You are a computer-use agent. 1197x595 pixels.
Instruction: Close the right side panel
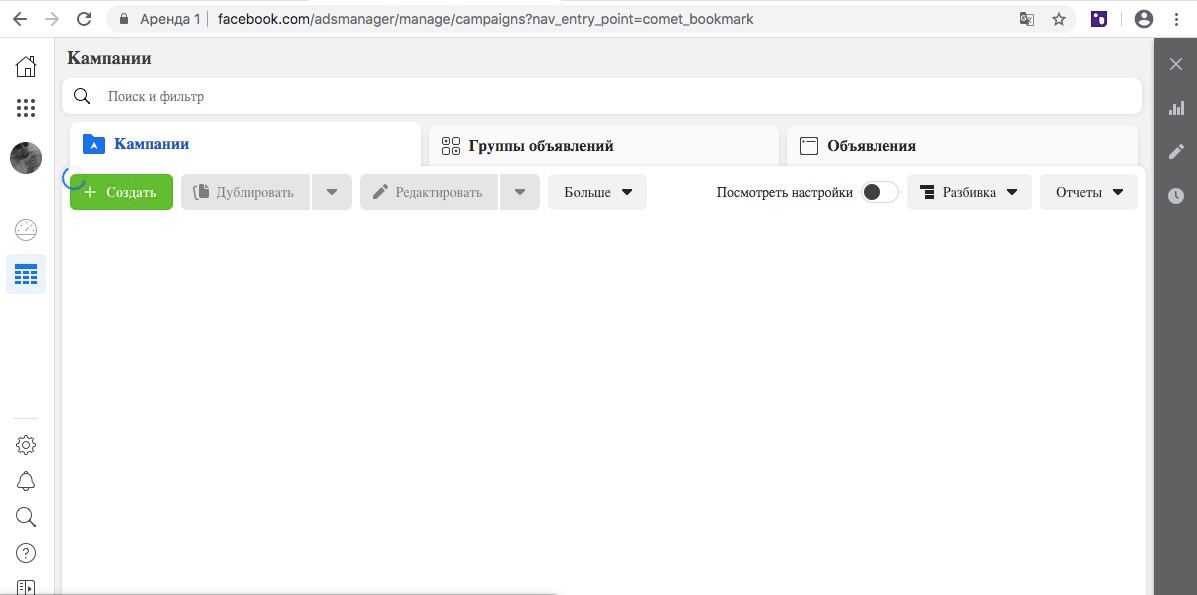[x=1176, y=64]
